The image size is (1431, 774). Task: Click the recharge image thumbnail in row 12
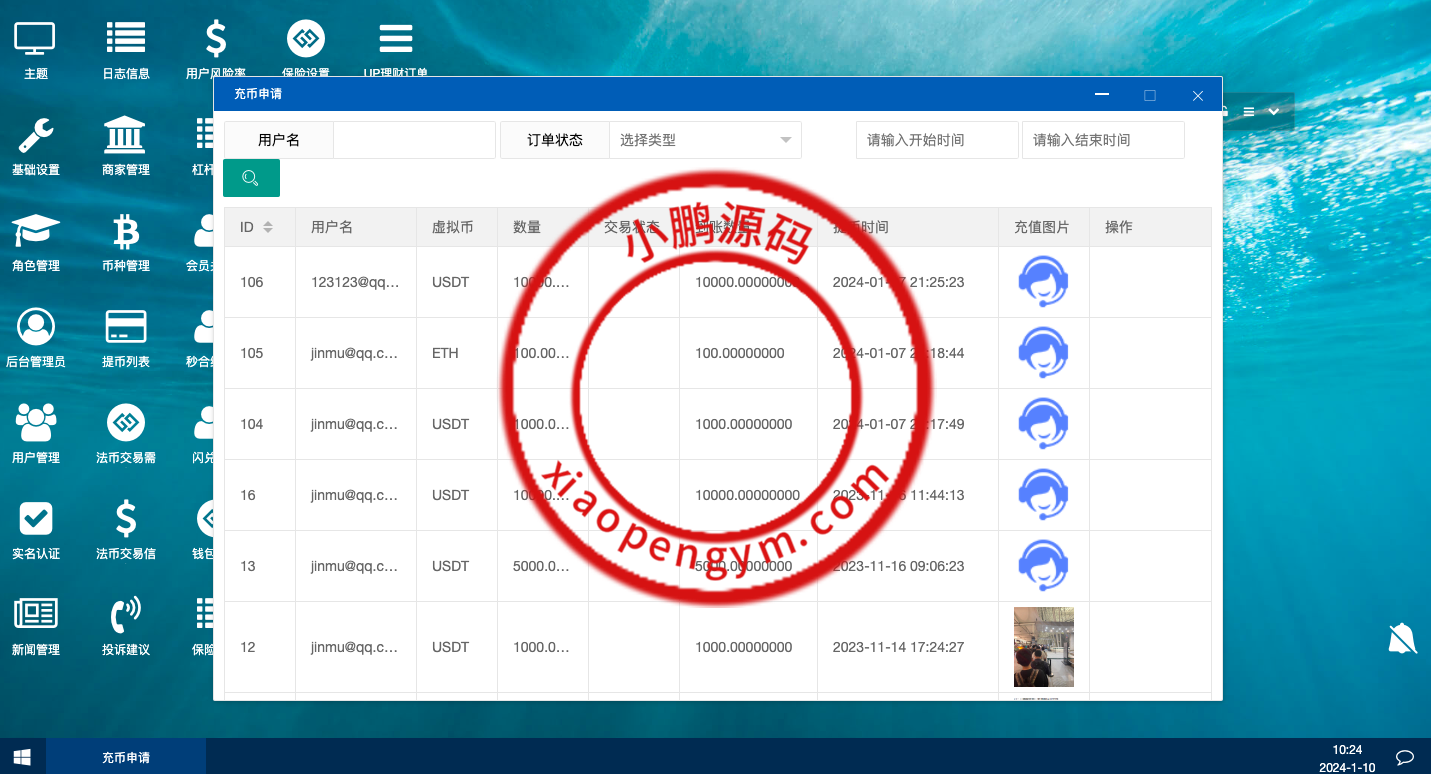pyautogui.click(x=1043, y=647)
